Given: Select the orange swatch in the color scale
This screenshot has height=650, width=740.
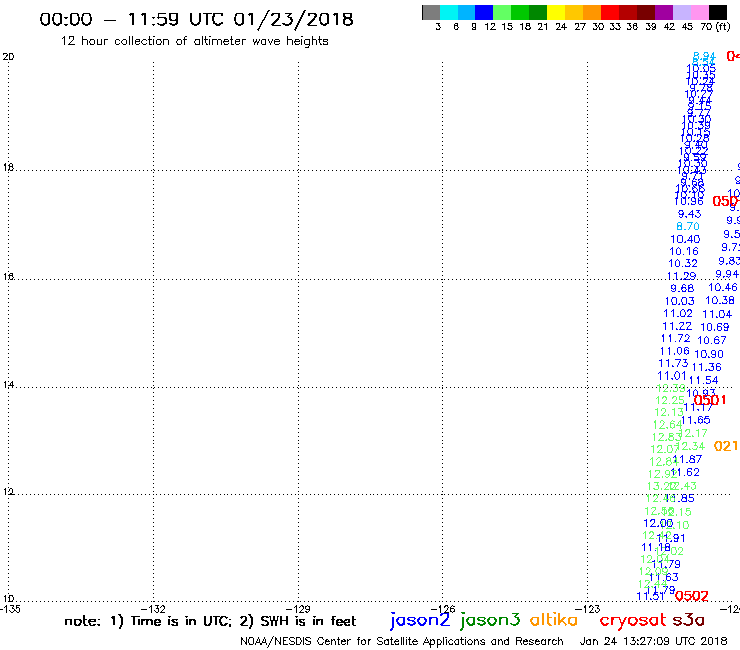Looking at the screenshot, I should click(x=592, y=12).
